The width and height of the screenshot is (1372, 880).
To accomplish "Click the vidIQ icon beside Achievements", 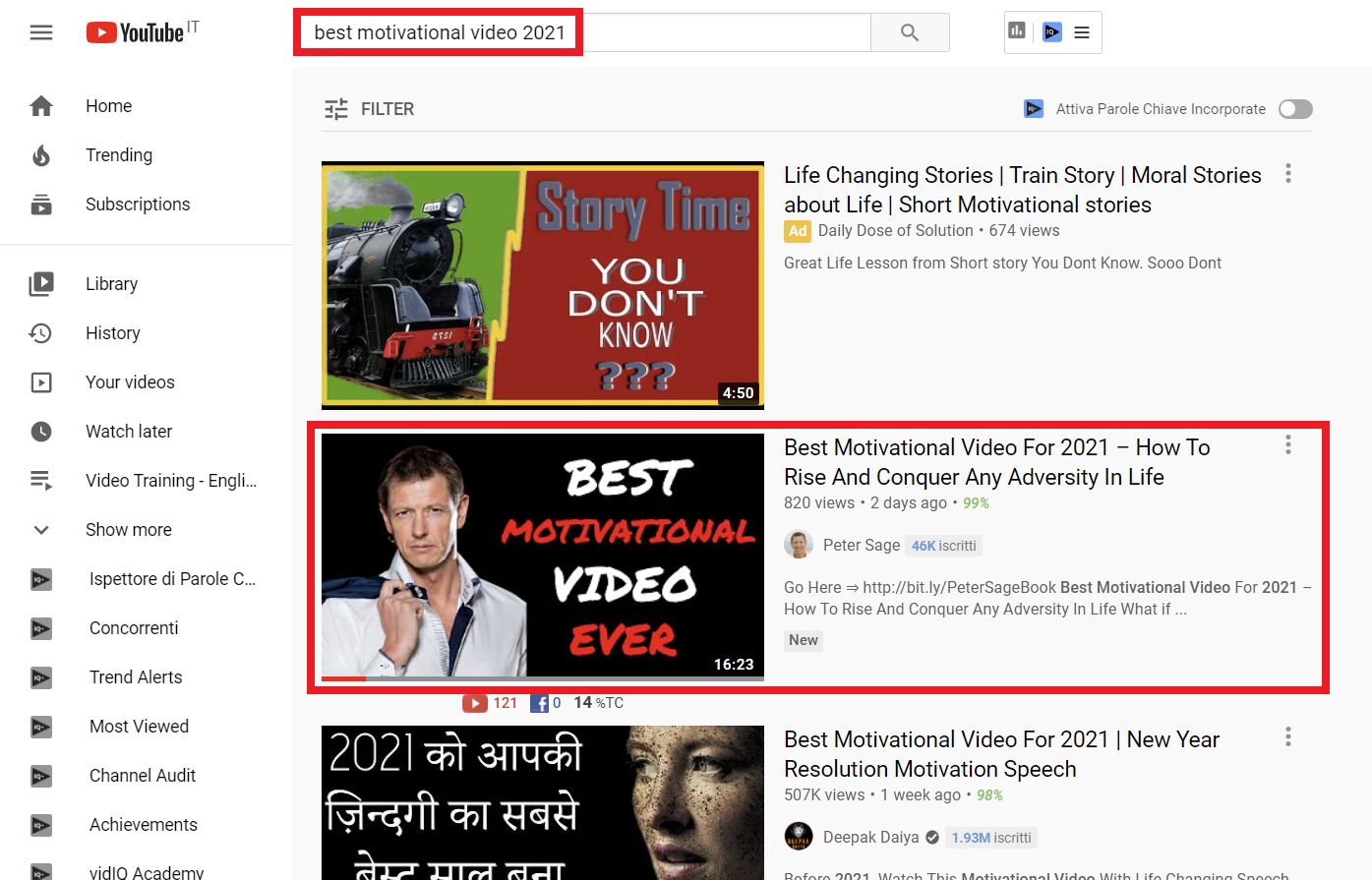I will [41, 825].
